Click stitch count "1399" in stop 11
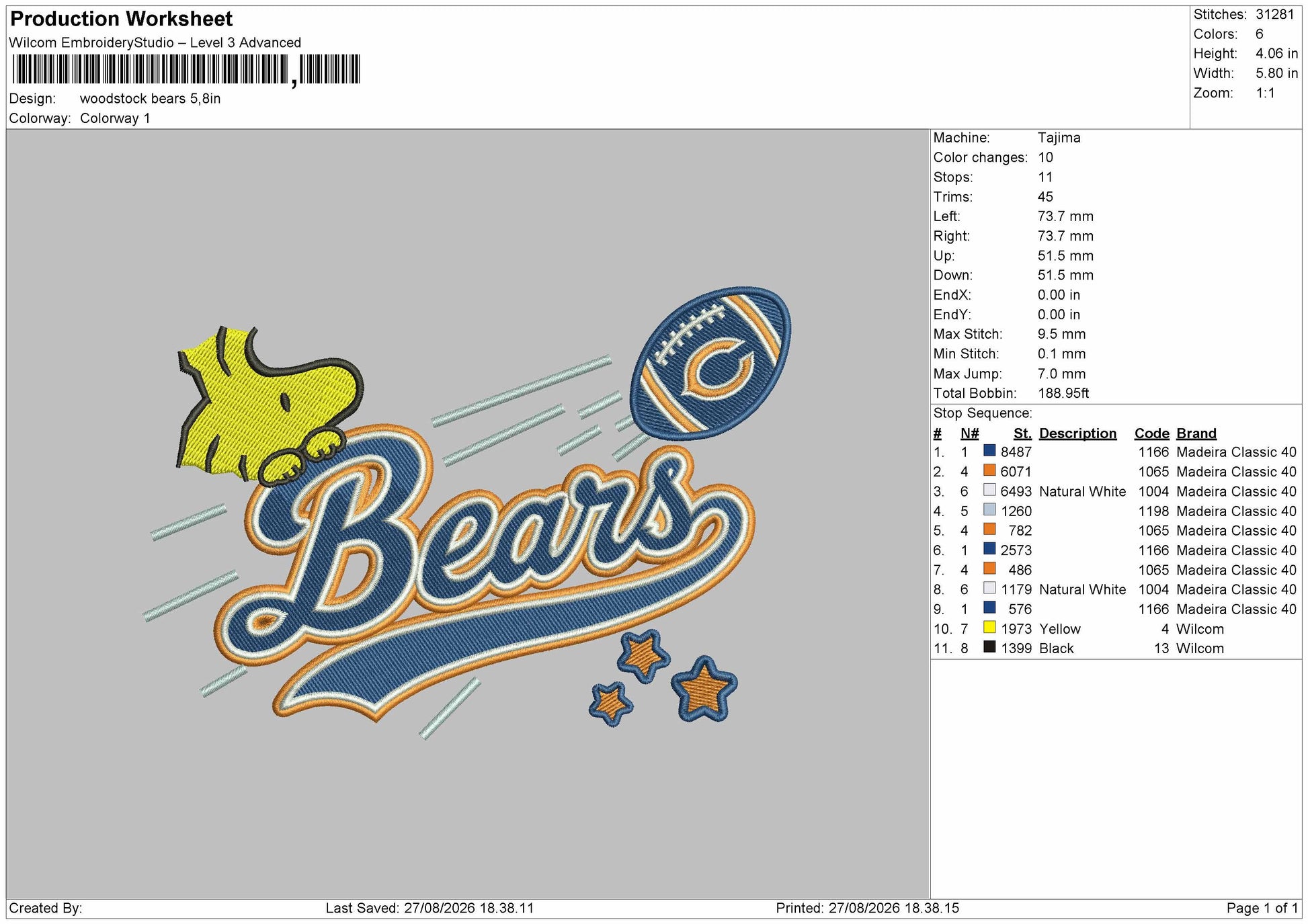The width and height of the screenshot is (1308, 924). (1016, 648)
